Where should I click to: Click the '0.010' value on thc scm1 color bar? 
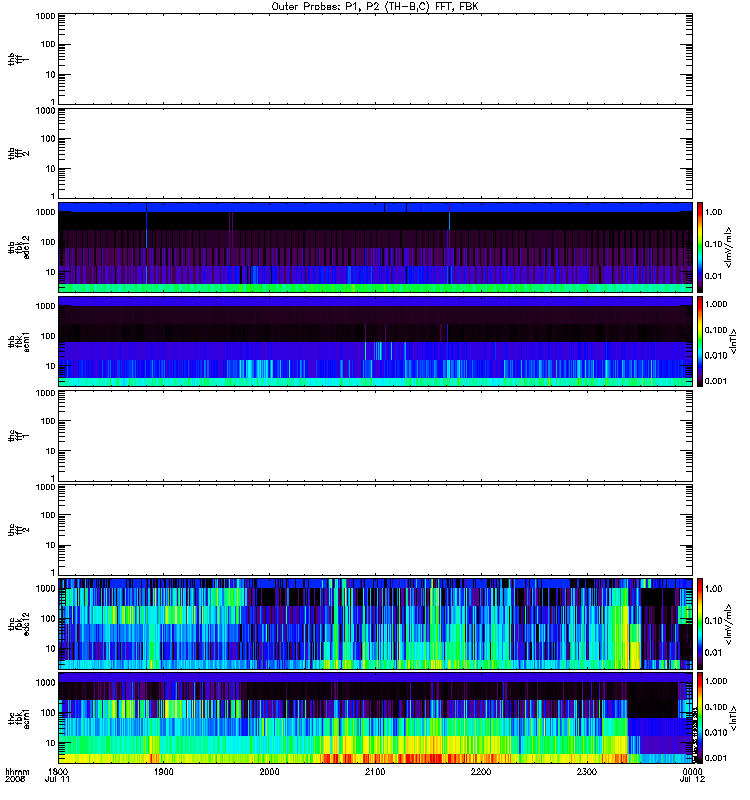tap(716, 732)
